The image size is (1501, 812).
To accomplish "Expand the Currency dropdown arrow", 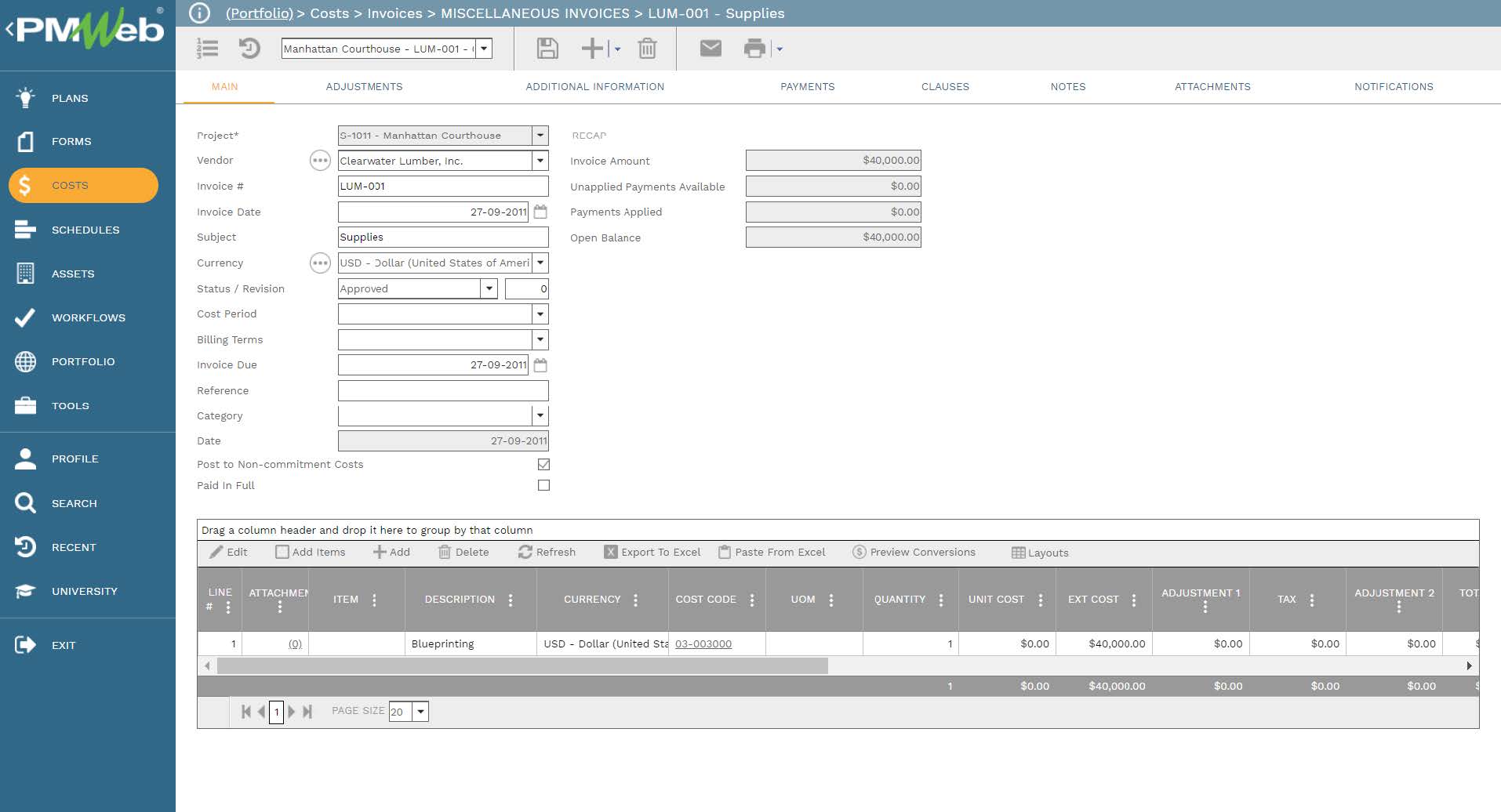I will pos(540,263).
